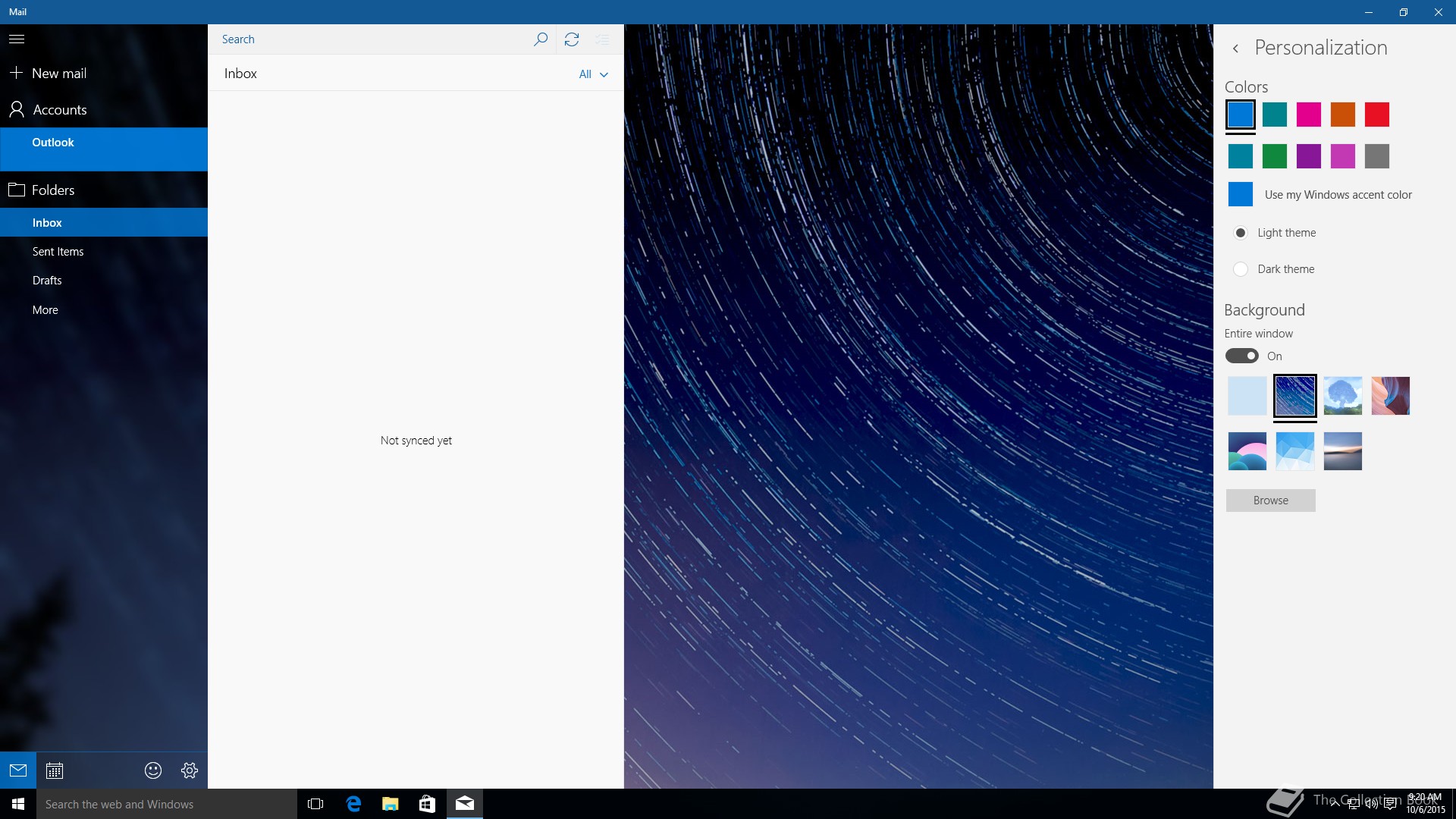The width and height of the screenshot is (1456, 819).
Task: Open the Sent Items folder
Action: point(104,251)
